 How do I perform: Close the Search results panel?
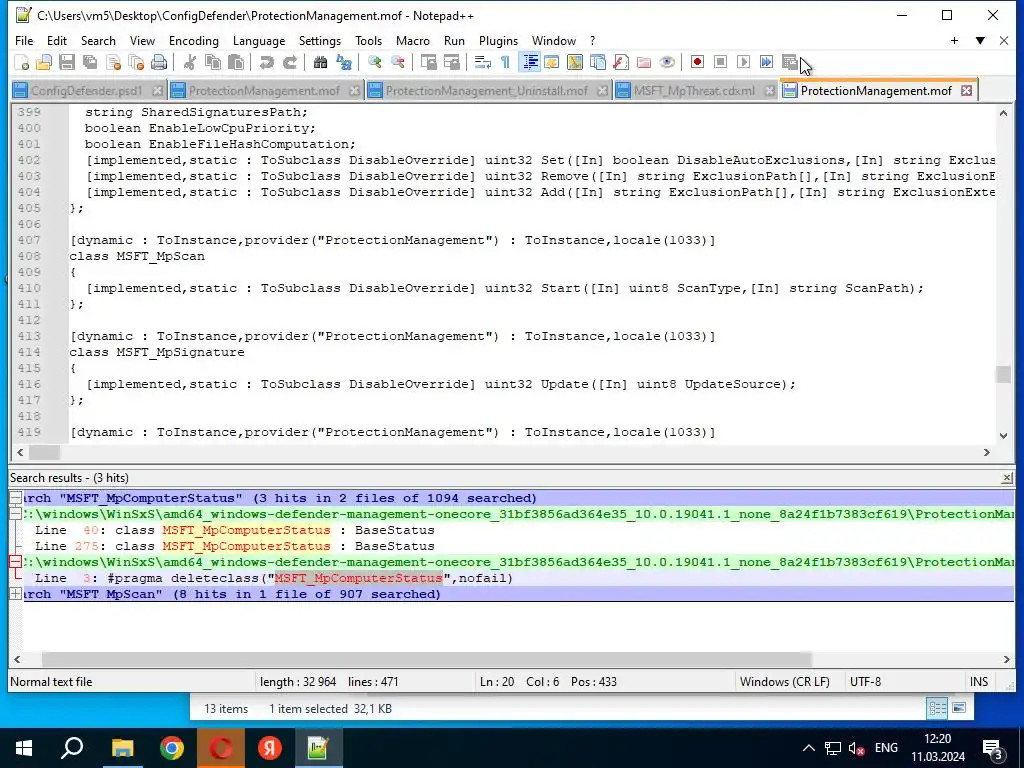[1007, 478]
